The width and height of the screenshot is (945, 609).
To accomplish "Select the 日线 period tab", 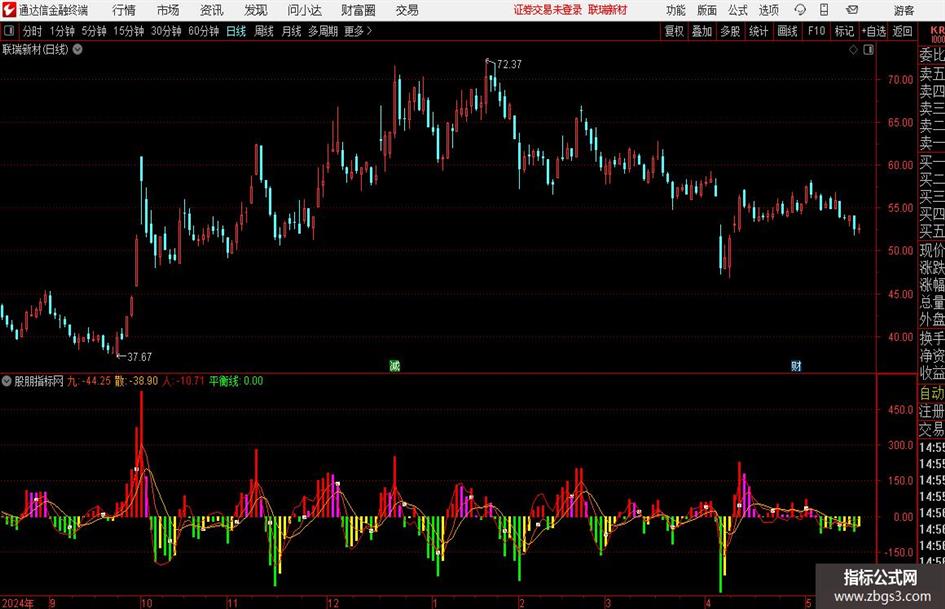I will [x=236, y=31].
